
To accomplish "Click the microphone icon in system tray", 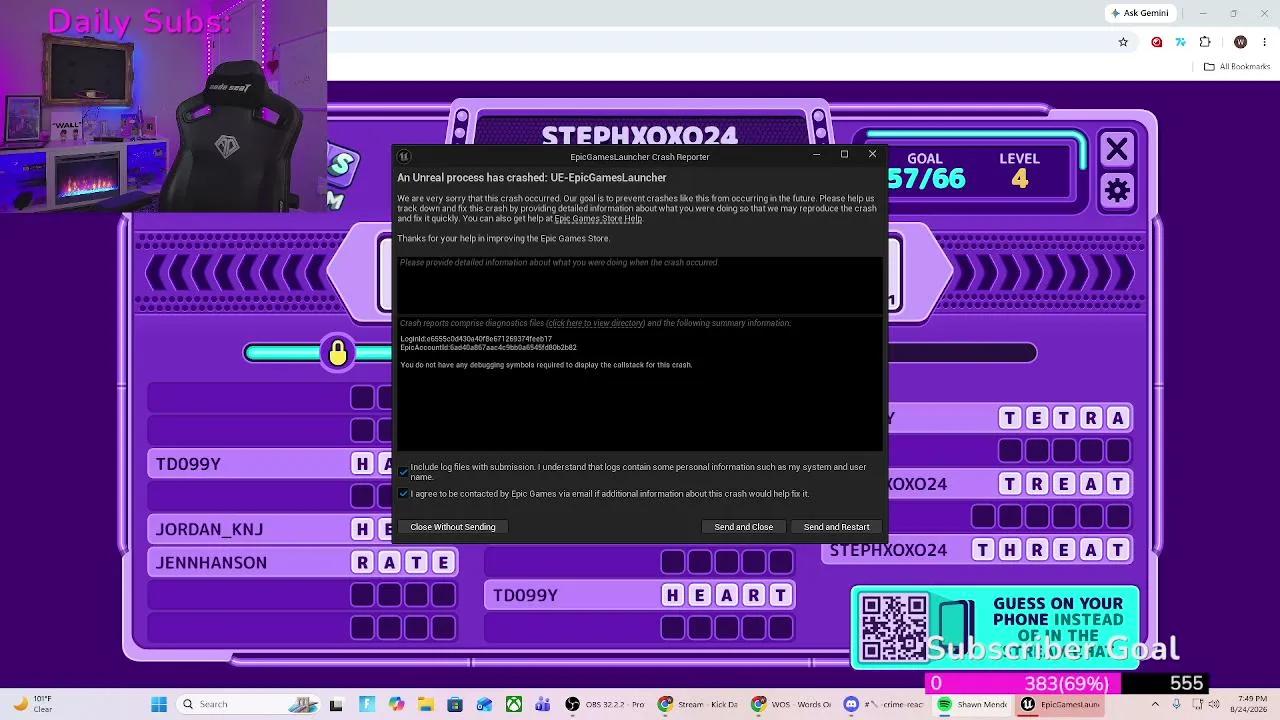I will click(1176, 704).
